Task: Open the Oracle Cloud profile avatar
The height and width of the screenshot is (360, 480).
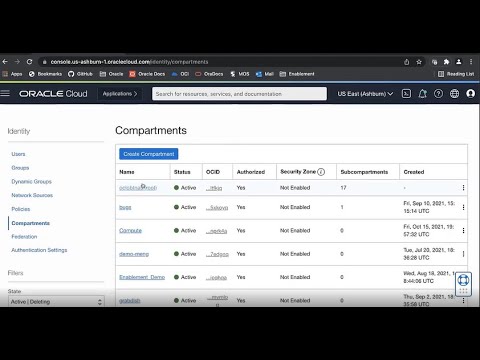Action: pyautogui.click(x=470, y=94)
